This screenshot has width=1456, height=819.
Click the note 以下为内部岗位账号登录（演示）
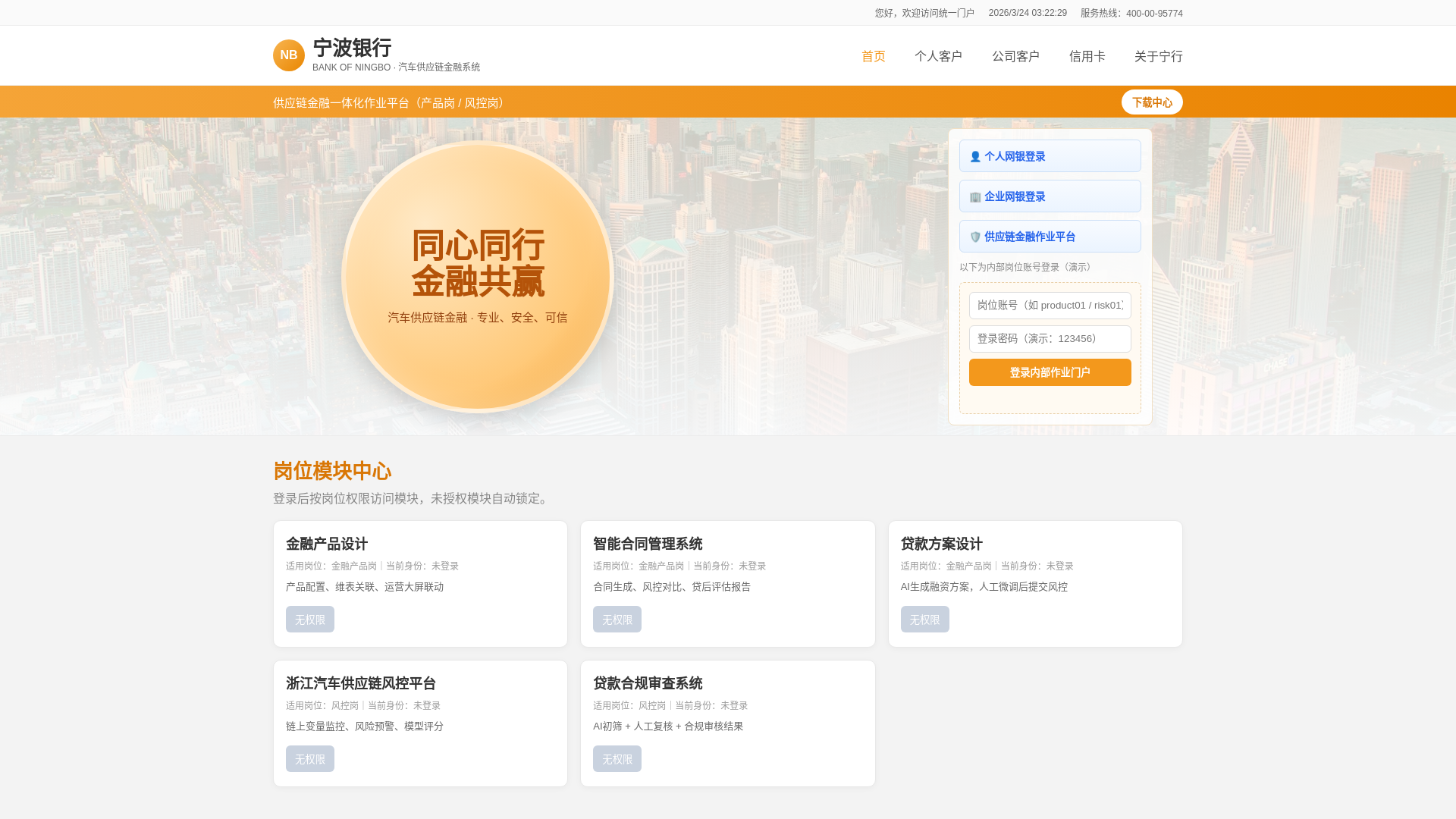pyautogui.click(x=1027, y=267)
